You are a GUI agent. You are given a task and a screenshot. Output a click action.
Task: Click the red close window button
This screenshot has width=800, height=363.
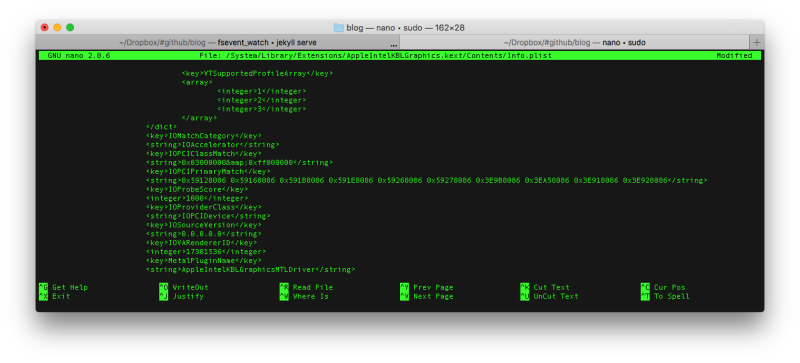point(45,28)
